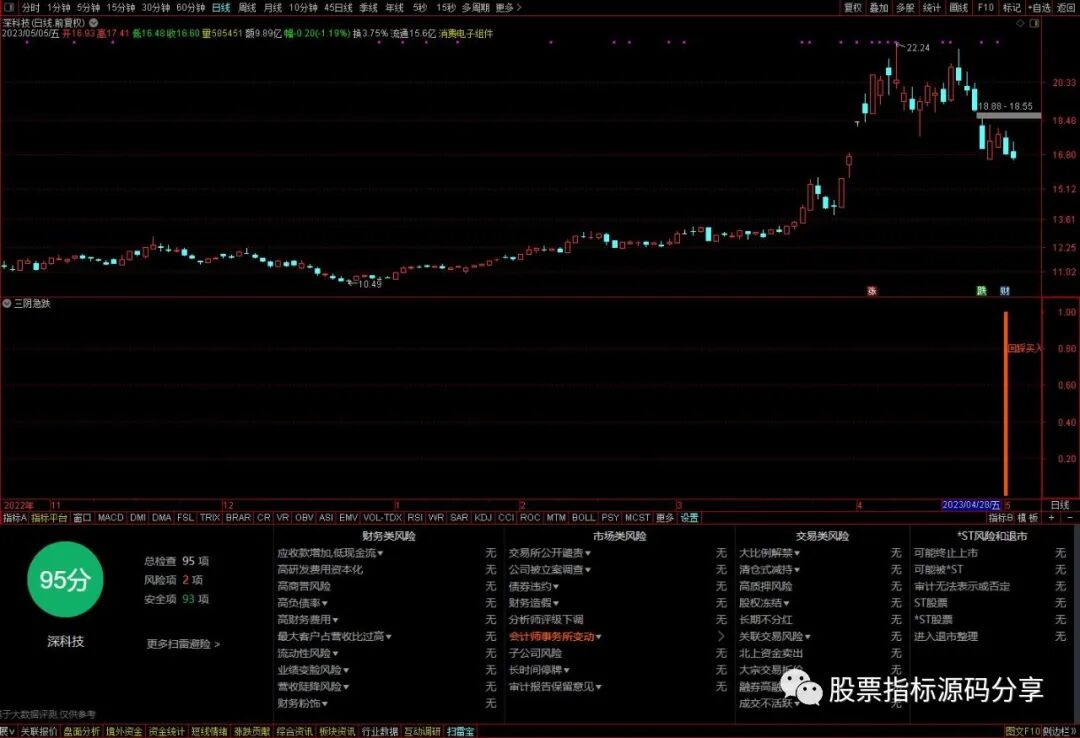Open the 多周期 multi-period view
Image resolution: width=1080 pixels, height=738 pixels.
coord(476,8)
